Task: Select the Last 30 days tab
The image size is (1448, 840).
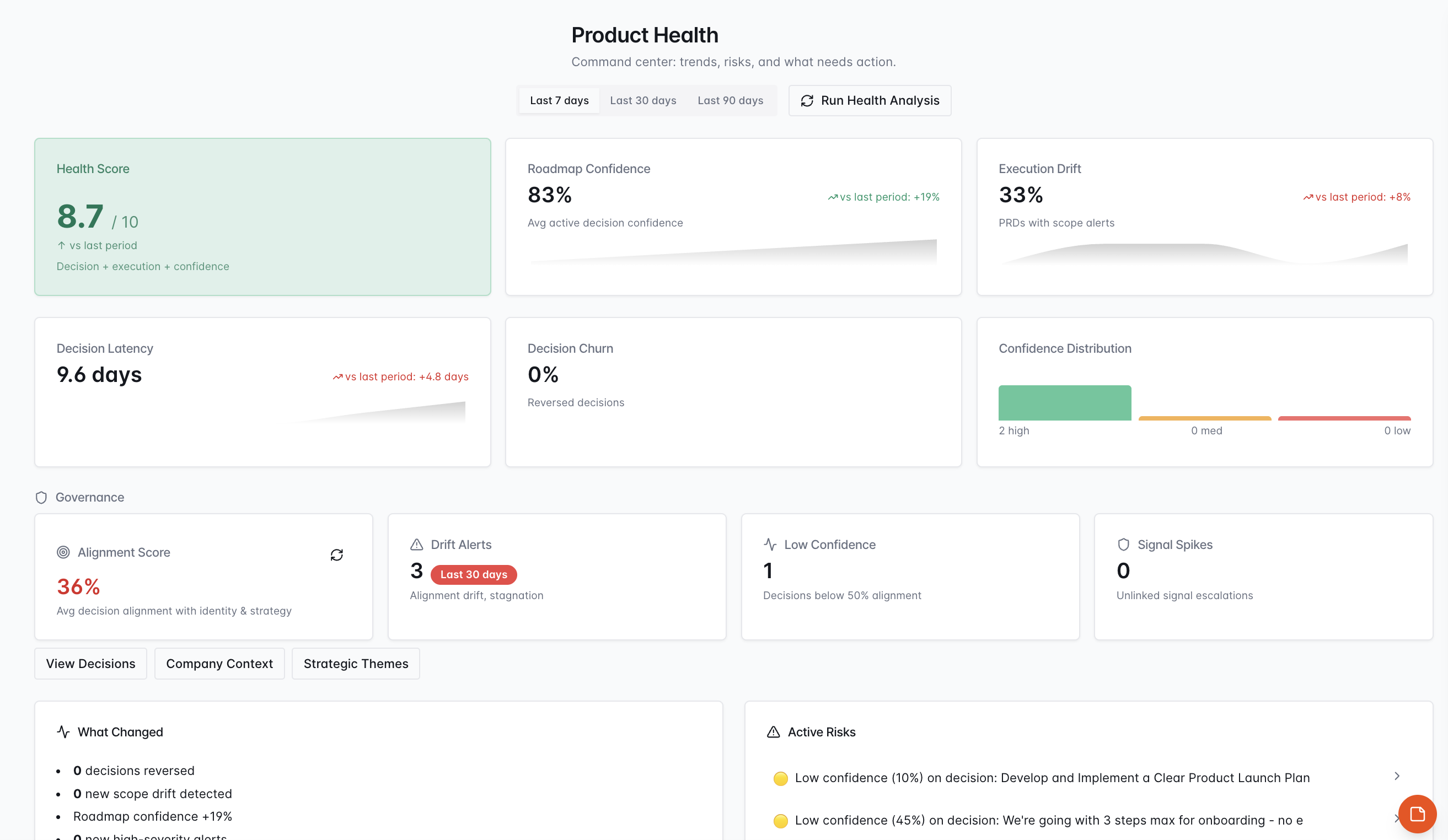Action: point(643,100)
